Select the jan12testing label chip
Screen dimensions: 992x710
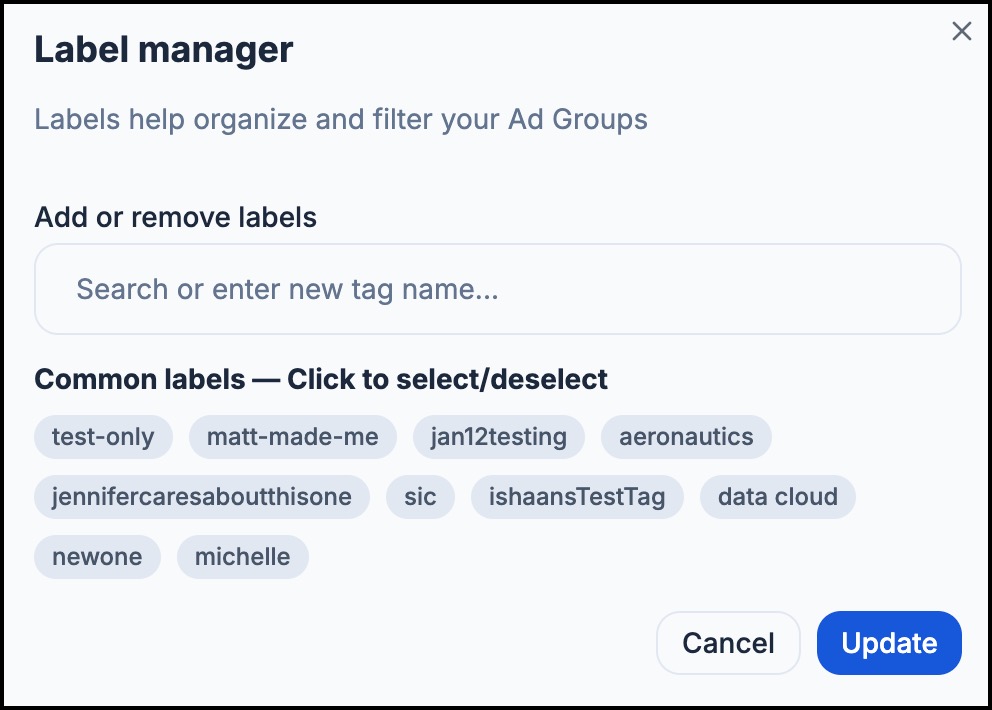pyautogui.click(x=499, y=437)
